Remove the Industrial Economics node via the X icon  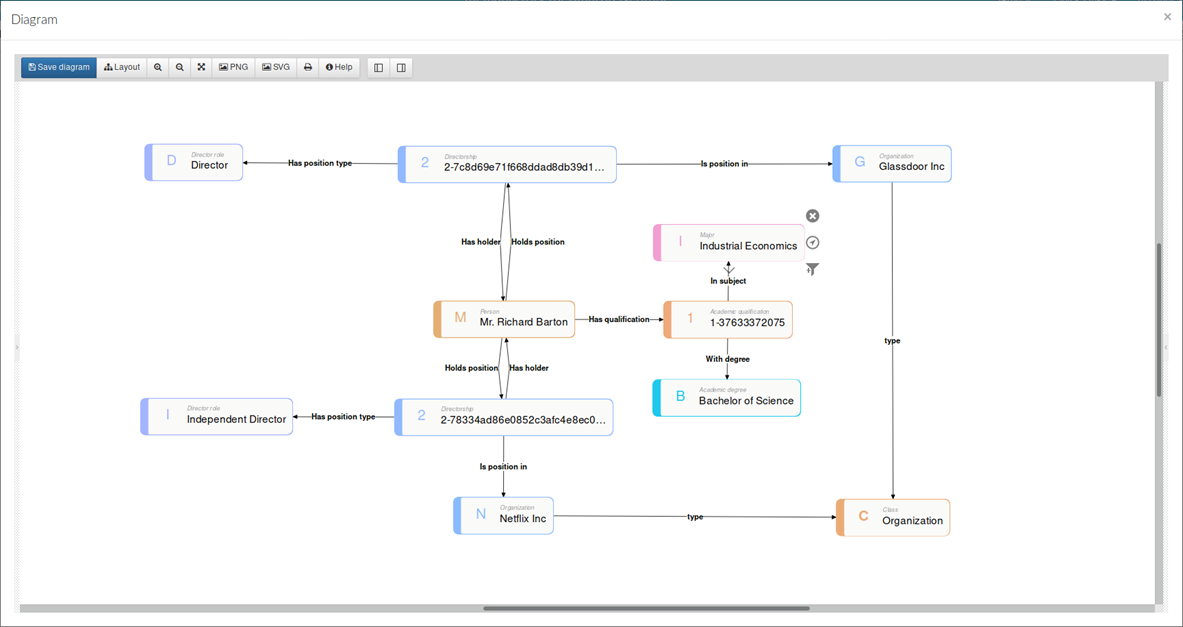click(813, 216)
